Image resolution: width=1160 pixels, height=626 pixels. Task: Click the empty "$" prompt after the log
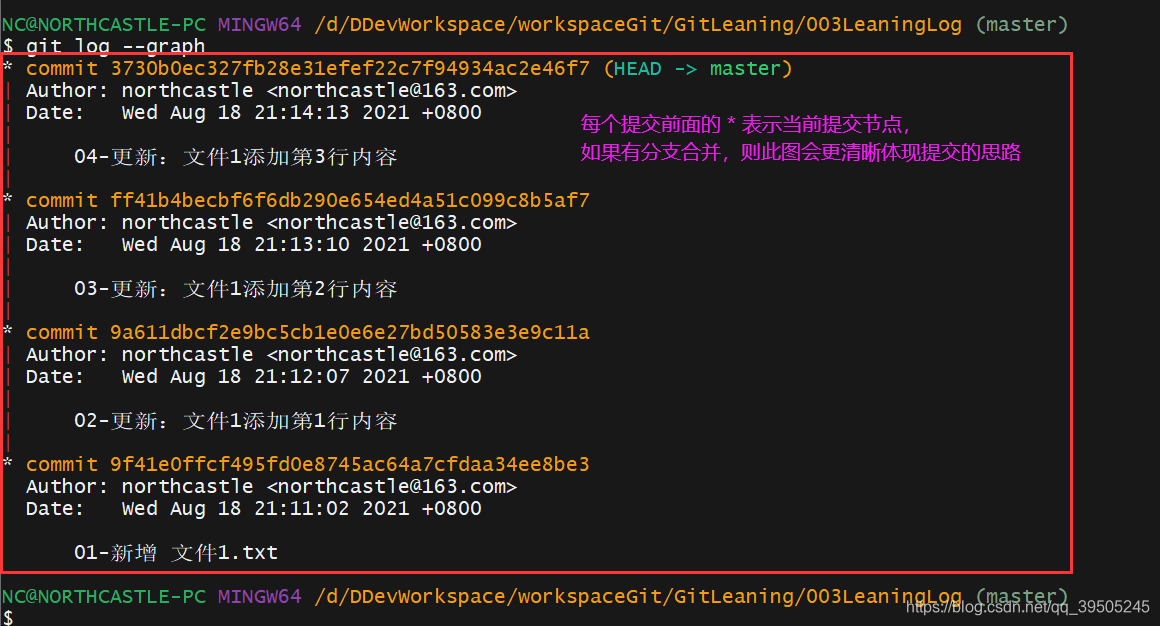point(8,617)
